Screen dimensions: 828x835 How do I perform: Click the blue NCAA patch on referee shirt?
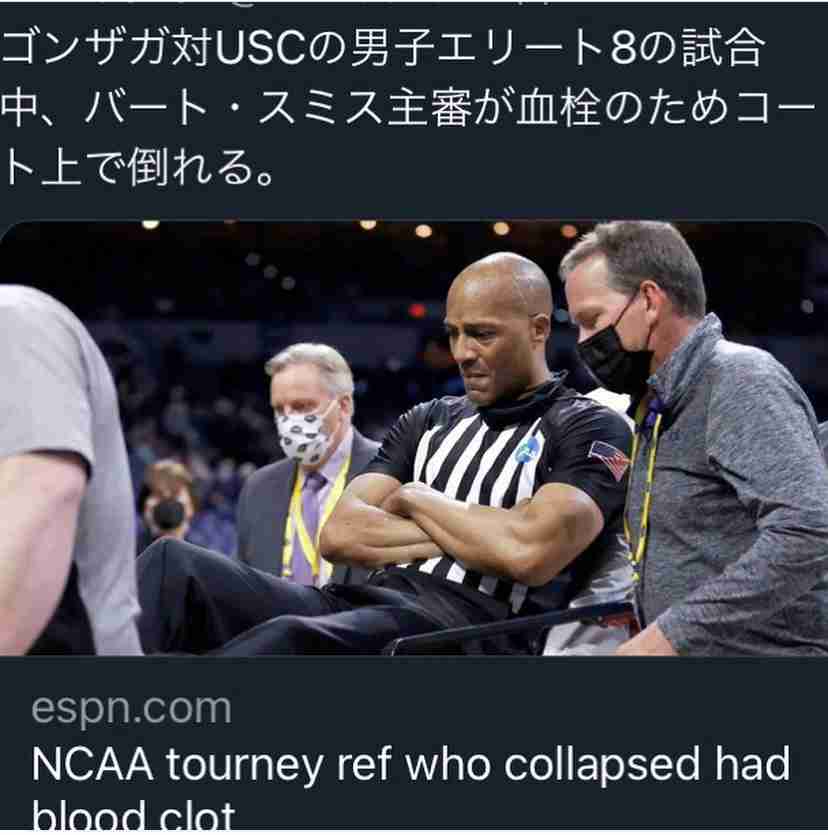click(x=526, y=451)
